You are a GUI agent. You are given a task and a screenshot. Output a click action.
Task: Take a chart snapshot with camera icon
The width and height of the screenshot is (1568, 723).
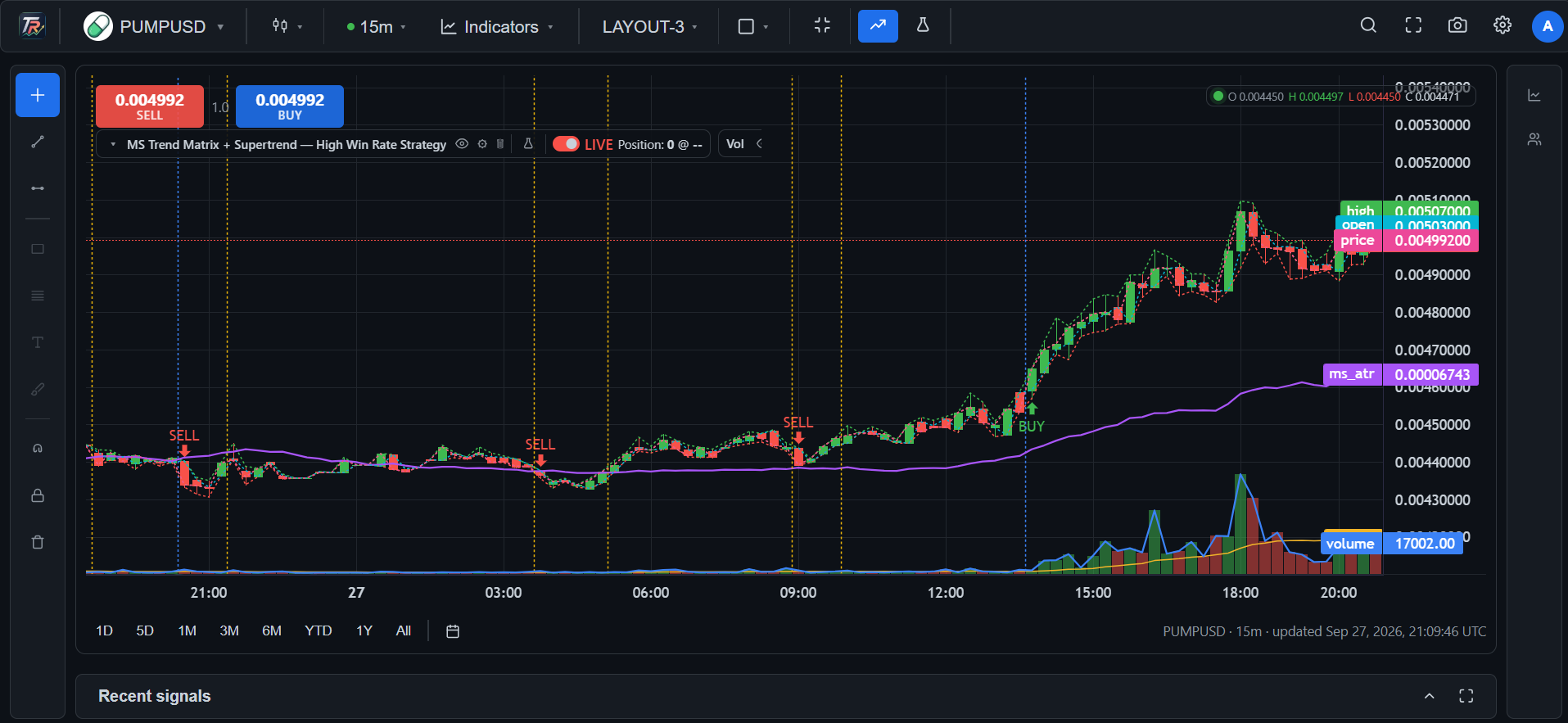pos(1457,25)
